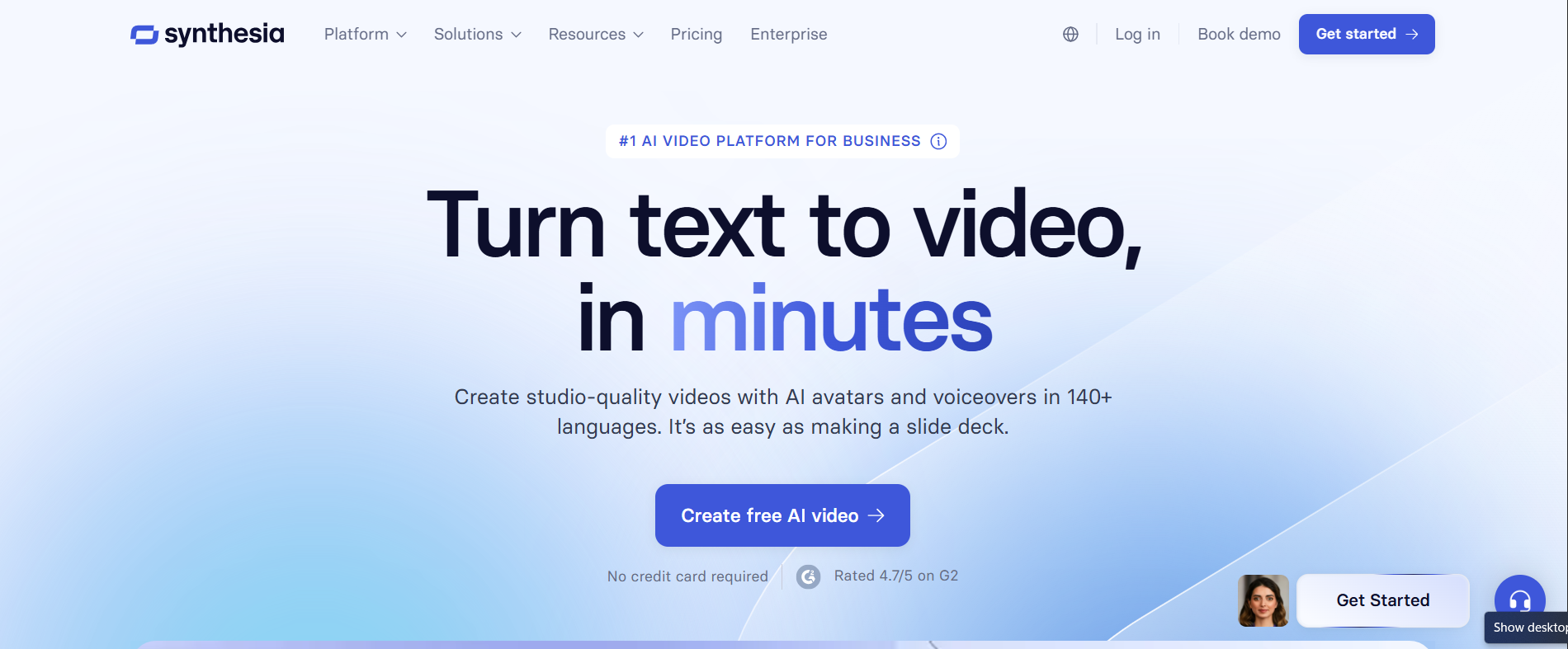Click the G2 rating logo icon
Viewport: 1568px width, 649px height.
coord(809,576)
